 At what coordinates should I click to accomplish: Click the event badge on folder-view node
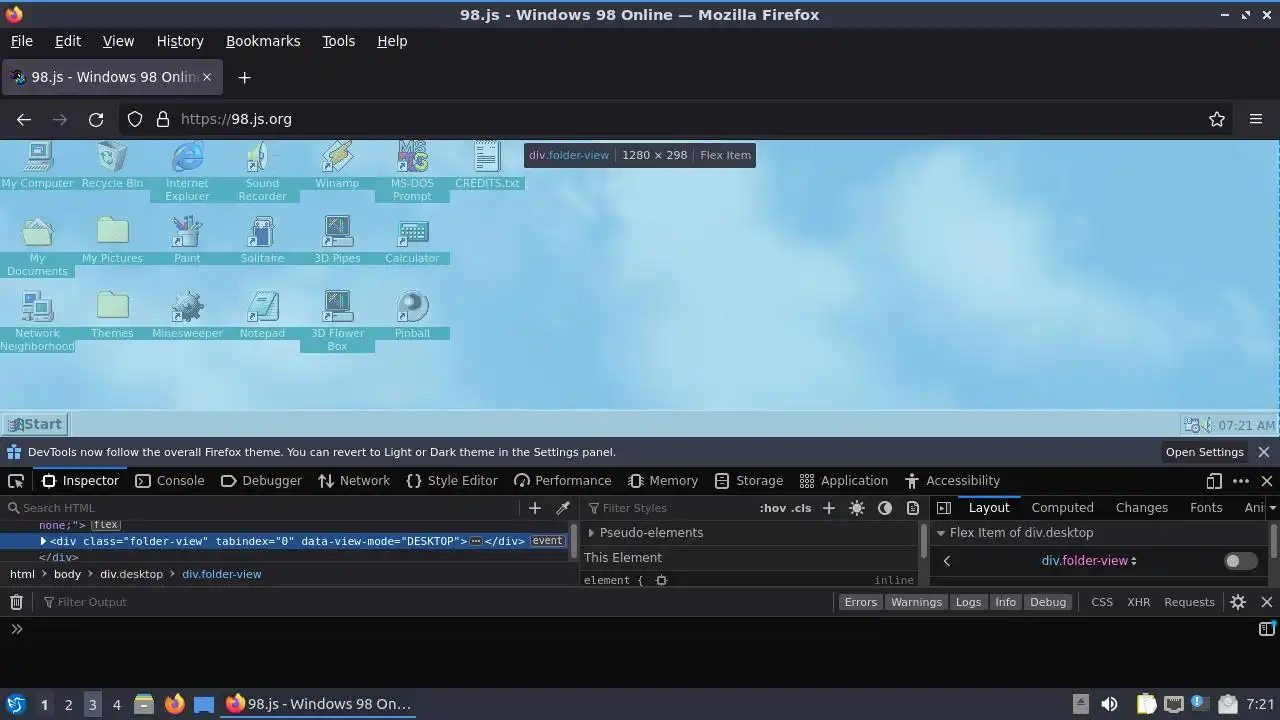[547, 541]
